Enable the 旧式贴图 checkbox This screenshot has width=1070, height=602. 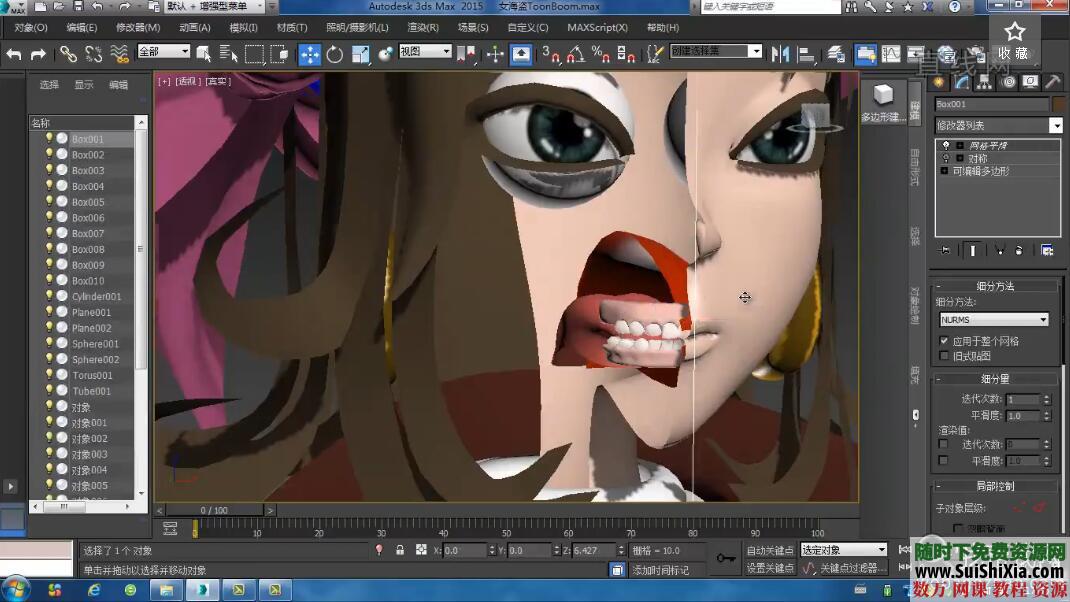[x=944, y=356]
